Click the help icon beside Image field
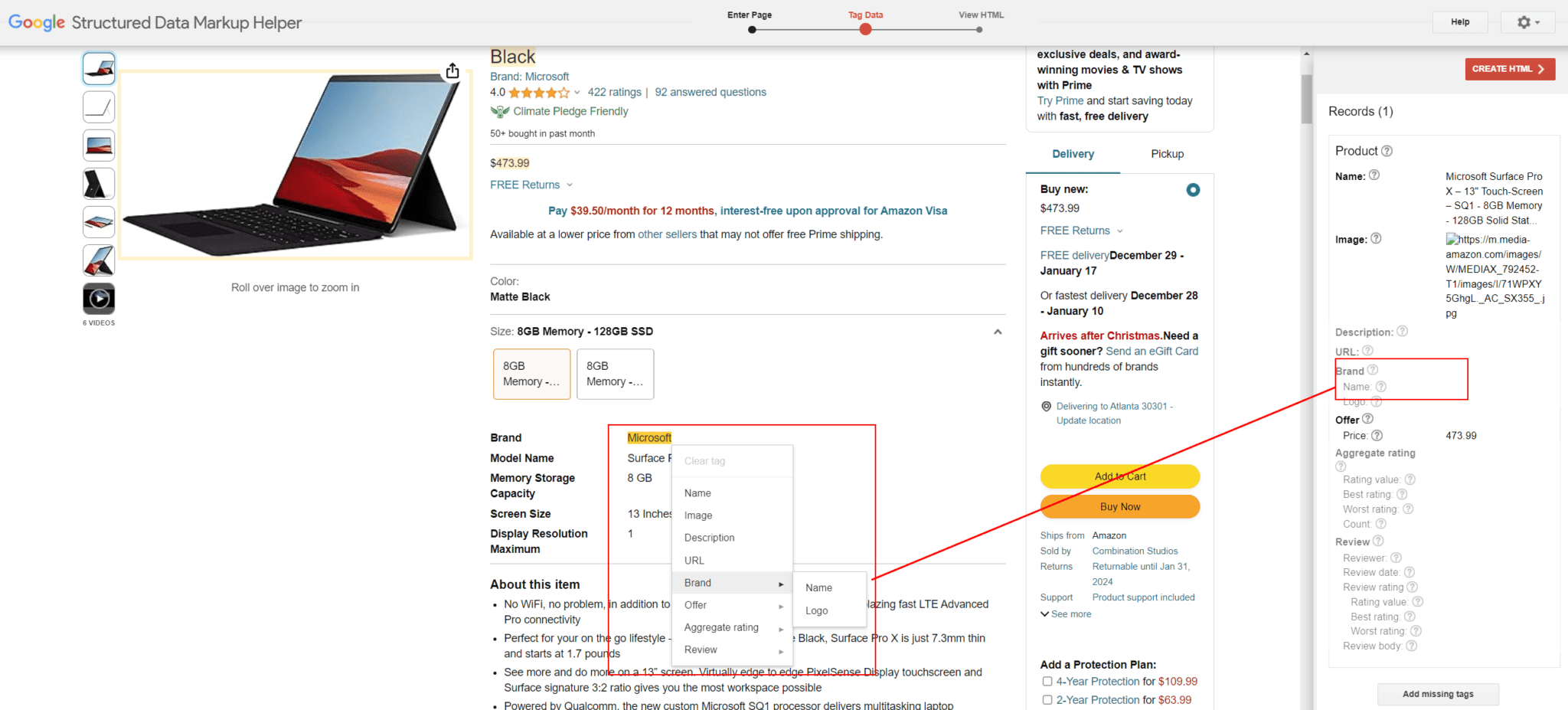The image size is (1568, 710). [1376, 239]
